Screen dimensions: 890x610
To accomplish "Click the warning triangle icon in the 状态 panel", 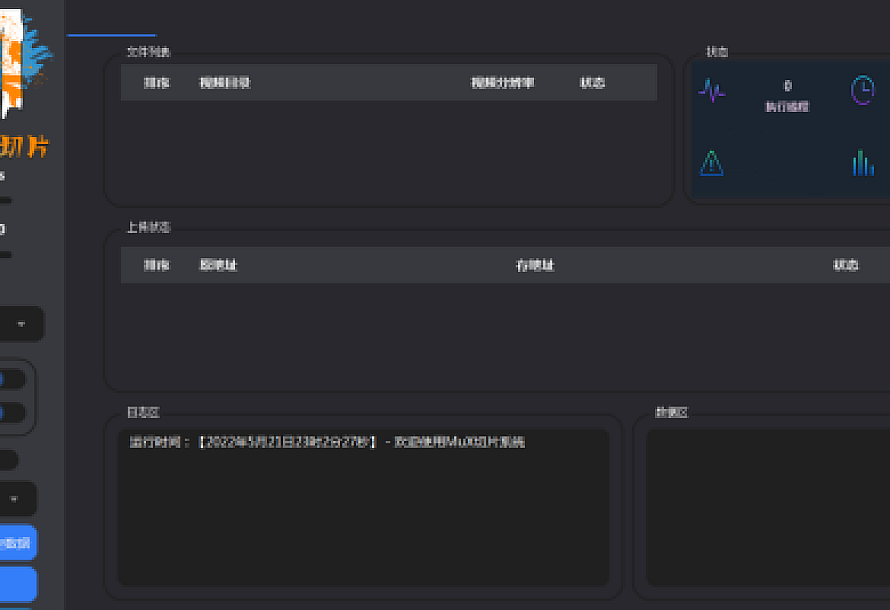I will pos(711,163).
